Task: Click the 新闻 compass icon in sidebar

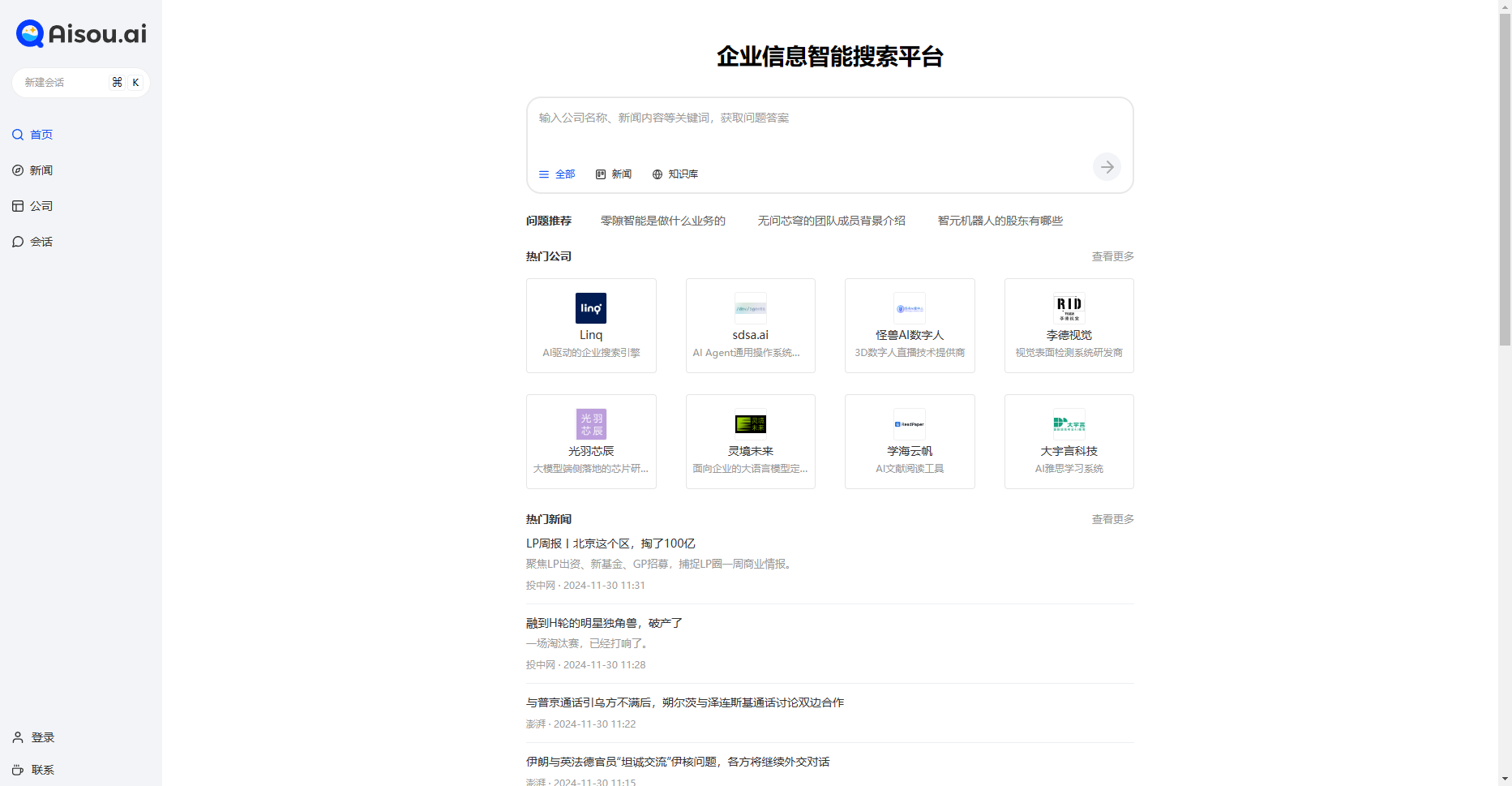Action: [x=18, y=170]
